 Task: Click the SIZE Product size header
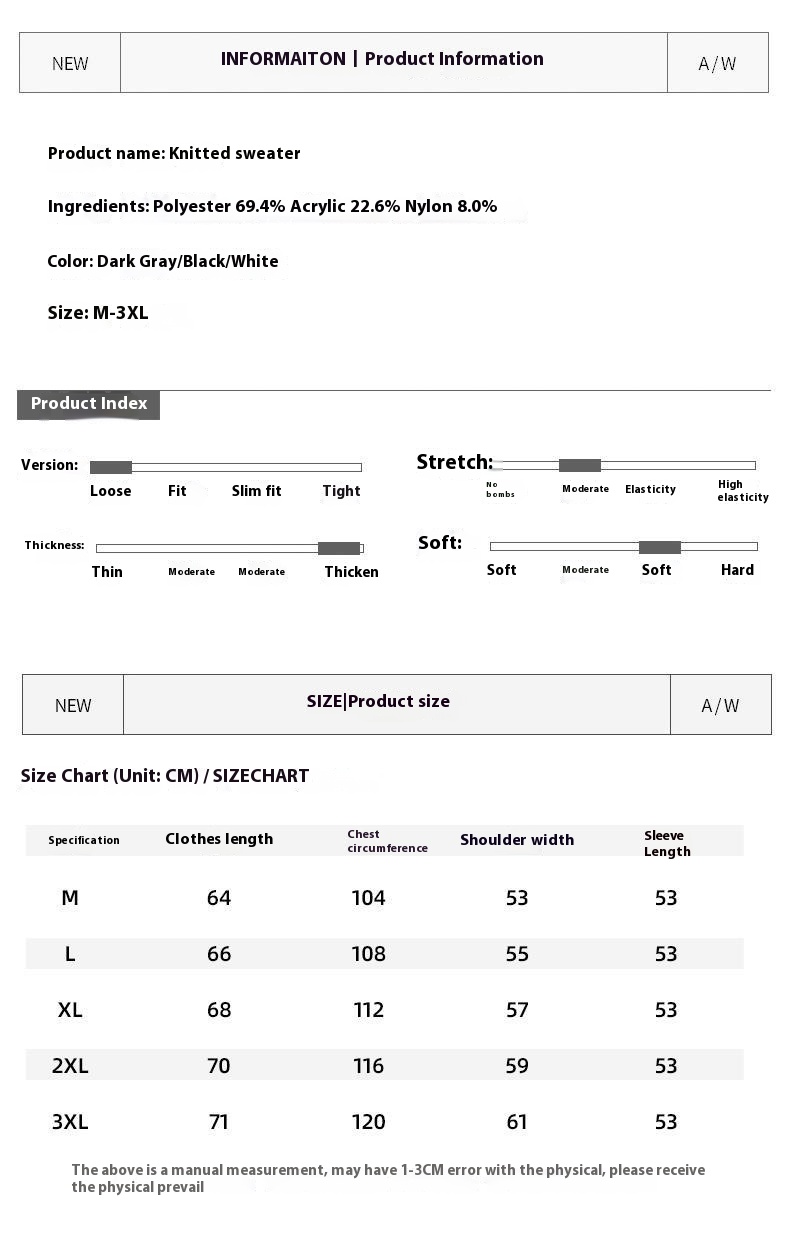click(x=378, y=702)
